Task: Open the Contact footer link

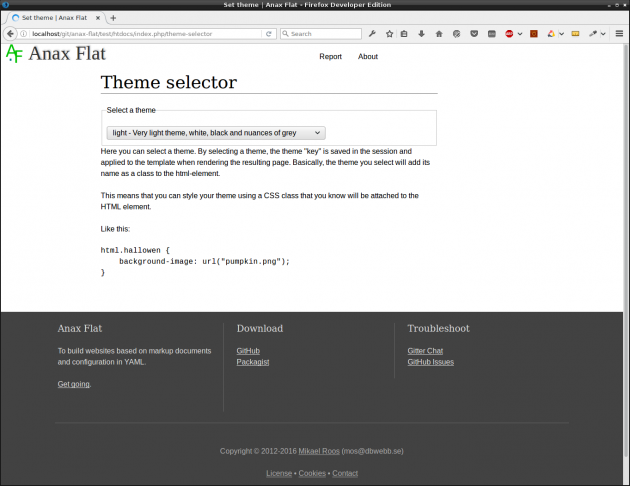Action: 345,473
